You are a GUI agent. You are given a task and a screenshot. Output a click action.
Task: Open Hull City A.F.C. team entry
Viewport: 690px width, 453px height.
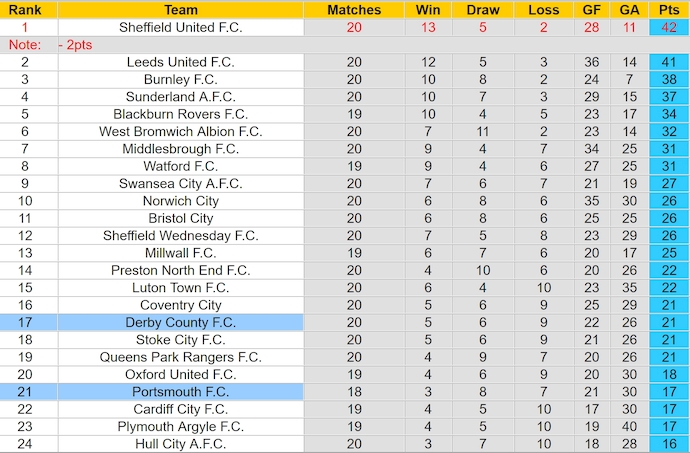coord(180,444)
